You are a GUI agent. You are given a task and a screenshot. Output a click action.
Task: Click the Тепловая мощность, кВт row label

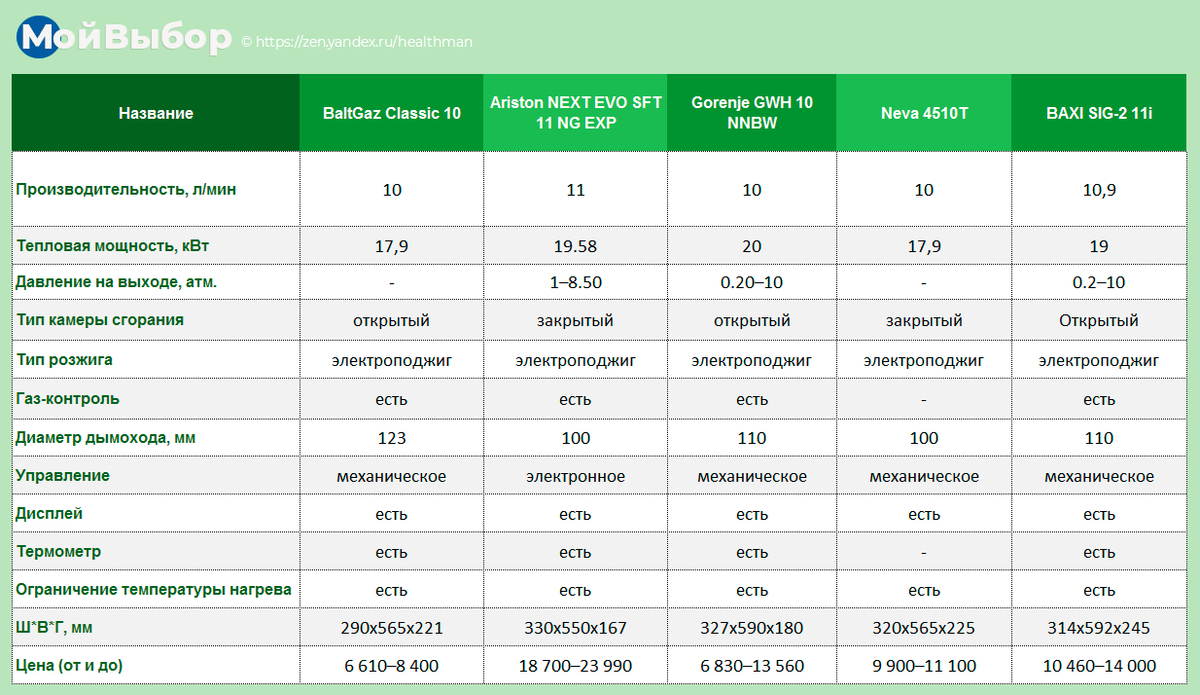point(113,245)
